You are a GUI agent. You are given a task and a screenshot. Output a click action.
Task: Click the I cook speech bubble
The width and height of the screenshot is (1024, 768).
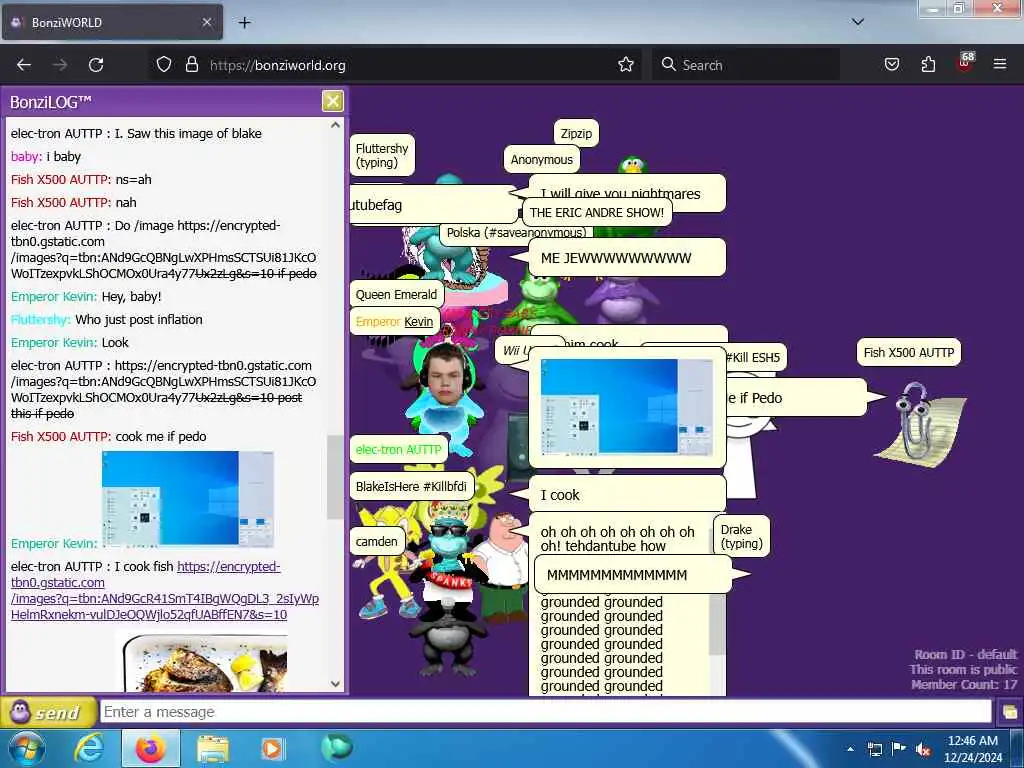[627, 494]
